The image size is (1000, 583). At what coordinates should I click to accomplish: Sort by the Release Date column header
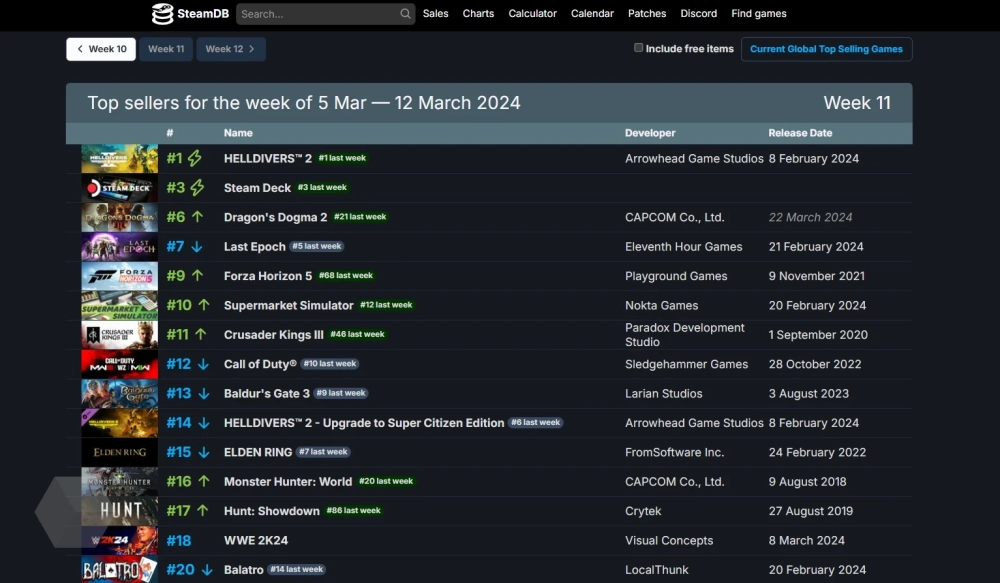[800, 133]
